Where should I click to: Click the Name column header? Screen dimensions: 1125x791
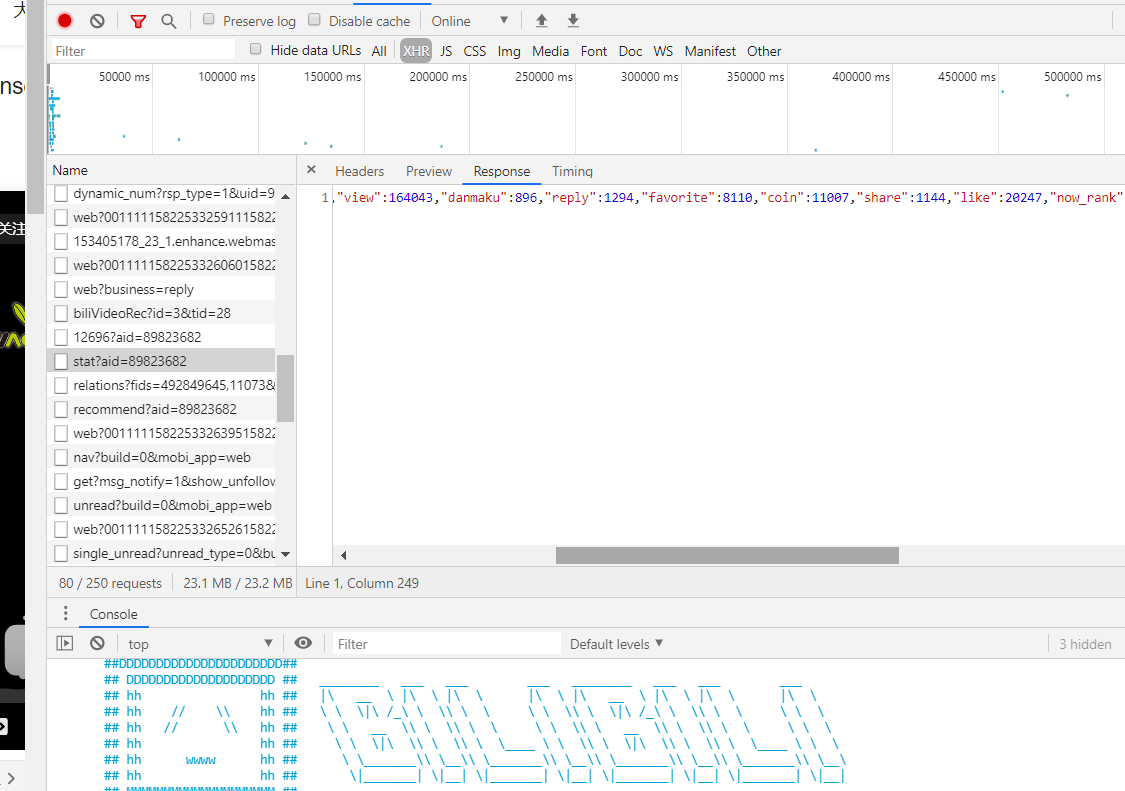tap(171, 170)
